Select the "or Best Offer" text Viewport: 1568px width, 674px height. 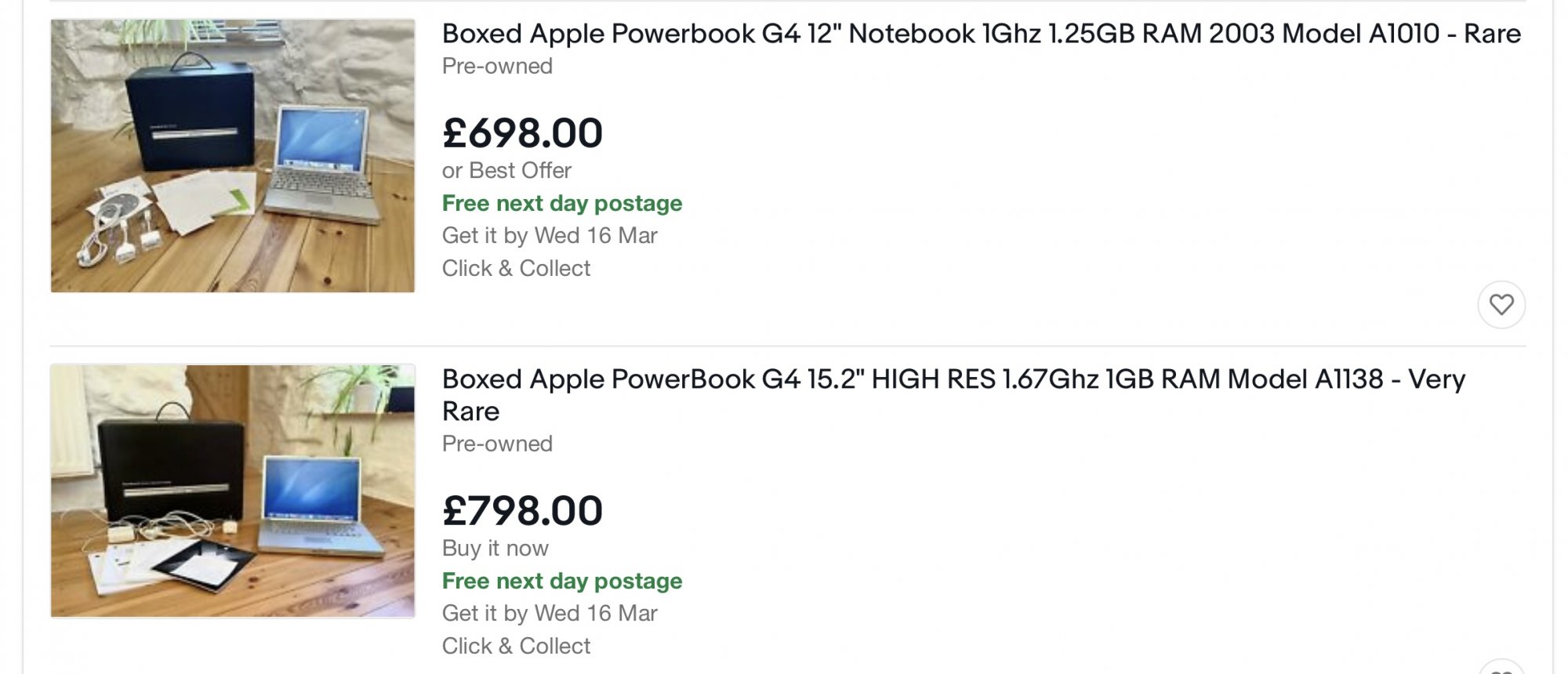pos(506,170)
